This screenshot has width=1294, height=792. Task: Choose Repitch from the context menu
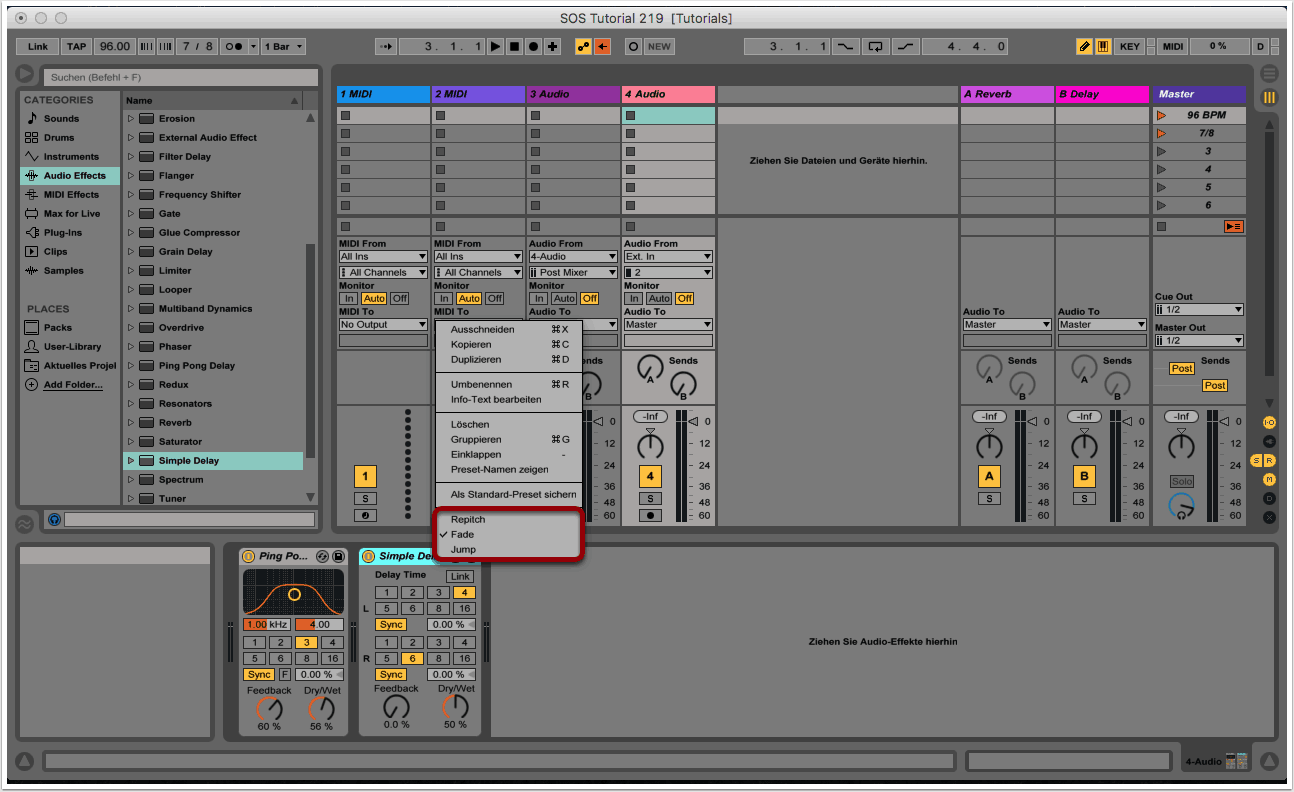click(x=468, y=519)
